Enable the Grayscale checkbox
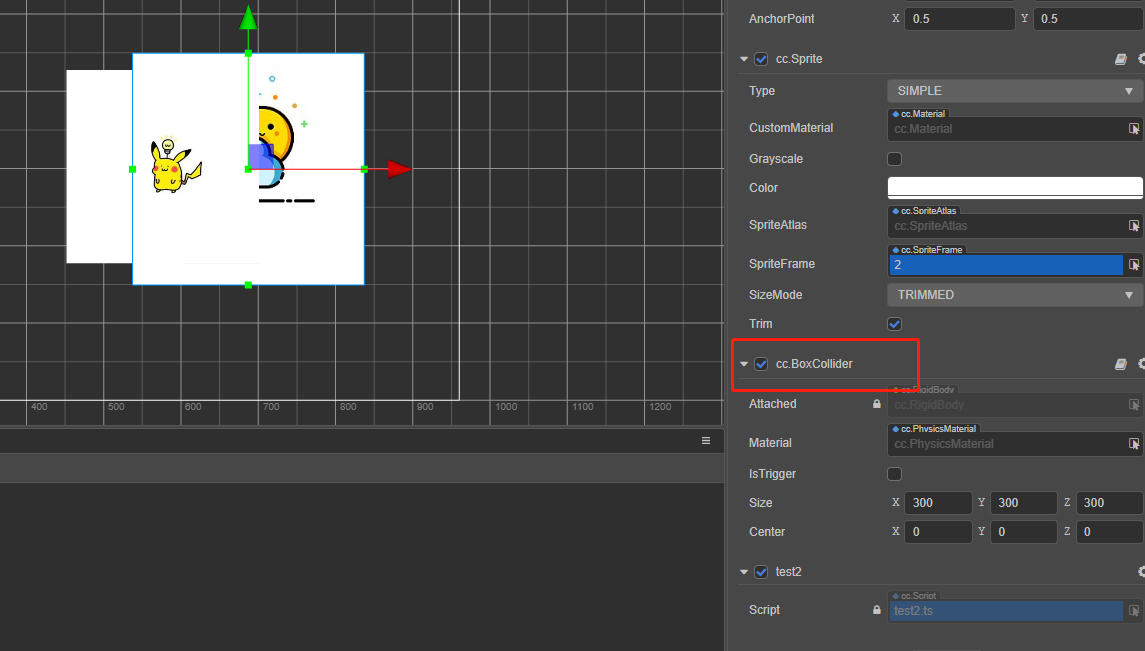Image resolution: width=1145 pixels, height=651 pixels. coord(894,159)
